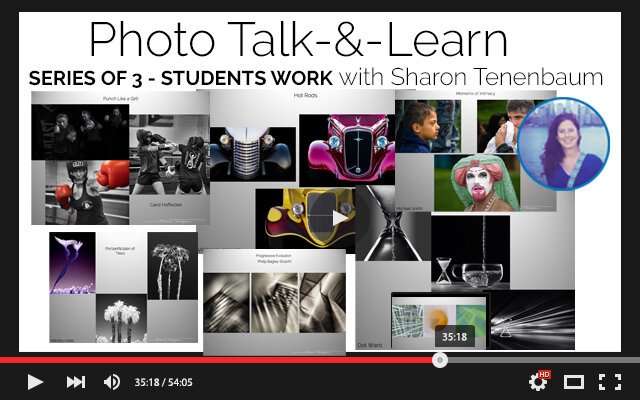Click the 'Sharon Tenenbaum' name text
This screenshot has width=640, height=400.
click(496, 77)
